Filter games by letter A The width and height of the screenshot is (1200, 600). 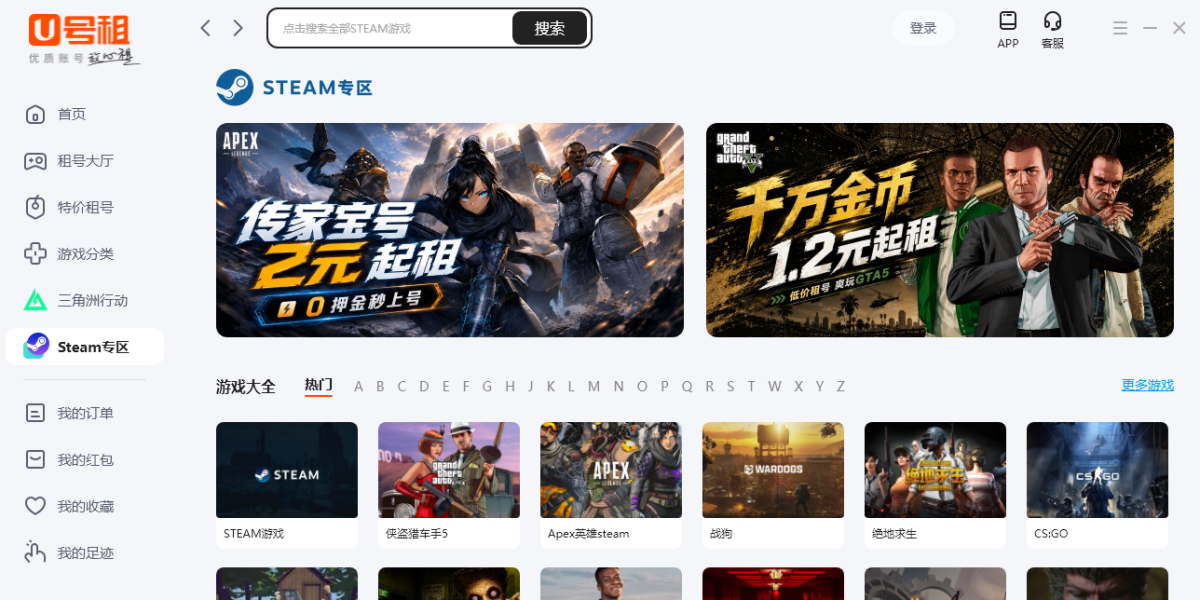click(x=358, y=386)
